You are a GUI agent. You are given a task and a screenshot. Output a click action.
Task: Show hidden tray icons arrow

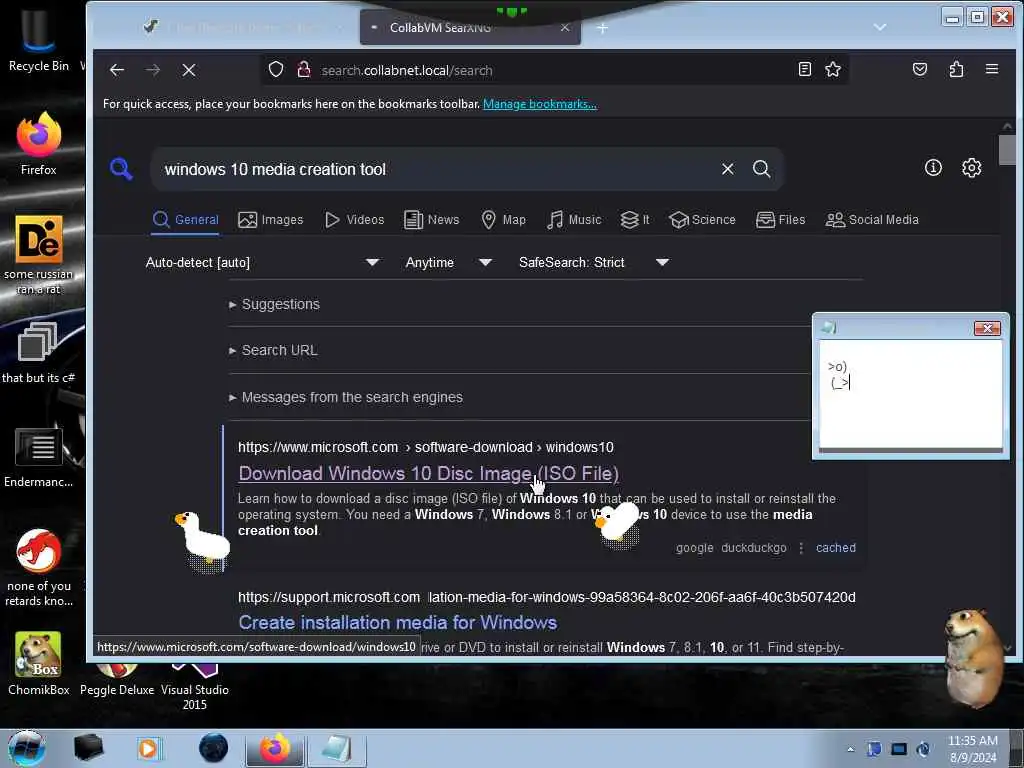pyautogui.click(x=850, y=749)
